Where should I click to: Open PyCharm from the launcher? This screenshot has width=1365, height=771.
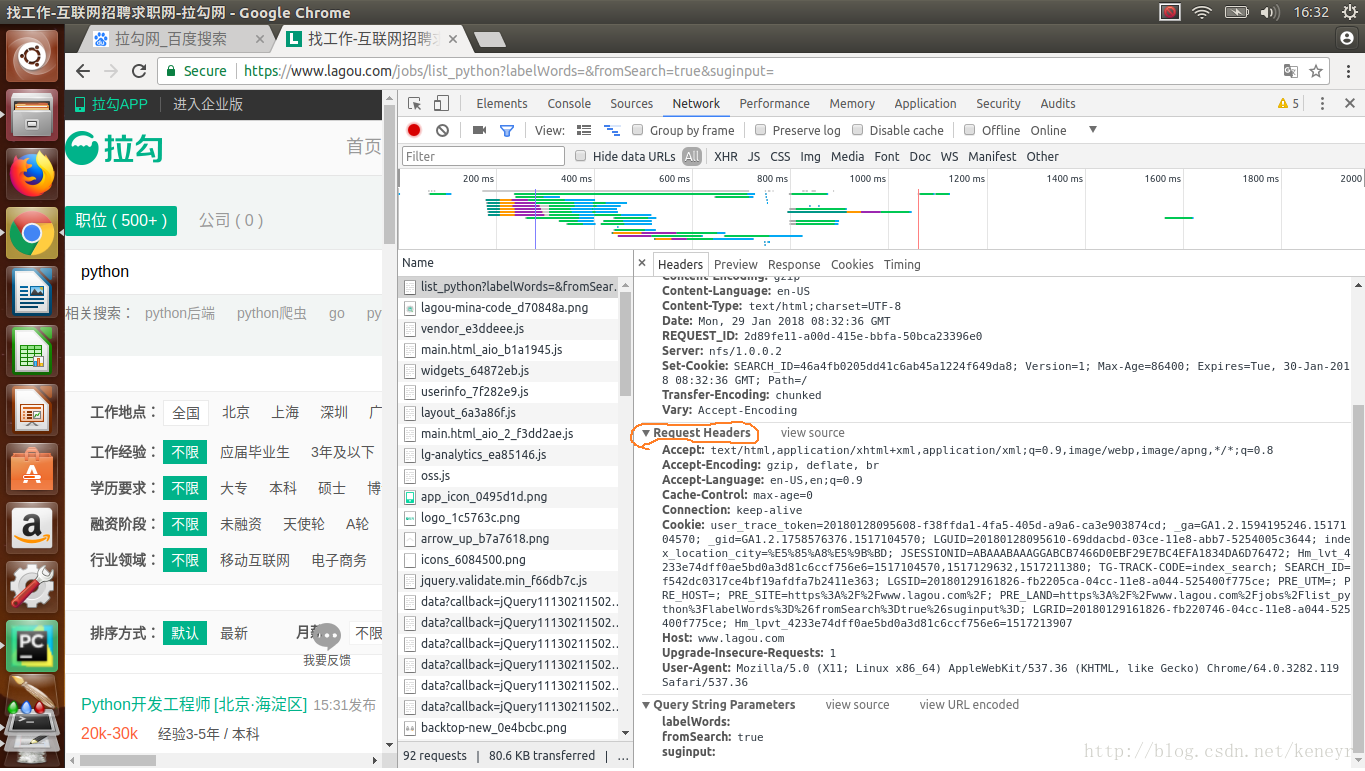(31, 646)
